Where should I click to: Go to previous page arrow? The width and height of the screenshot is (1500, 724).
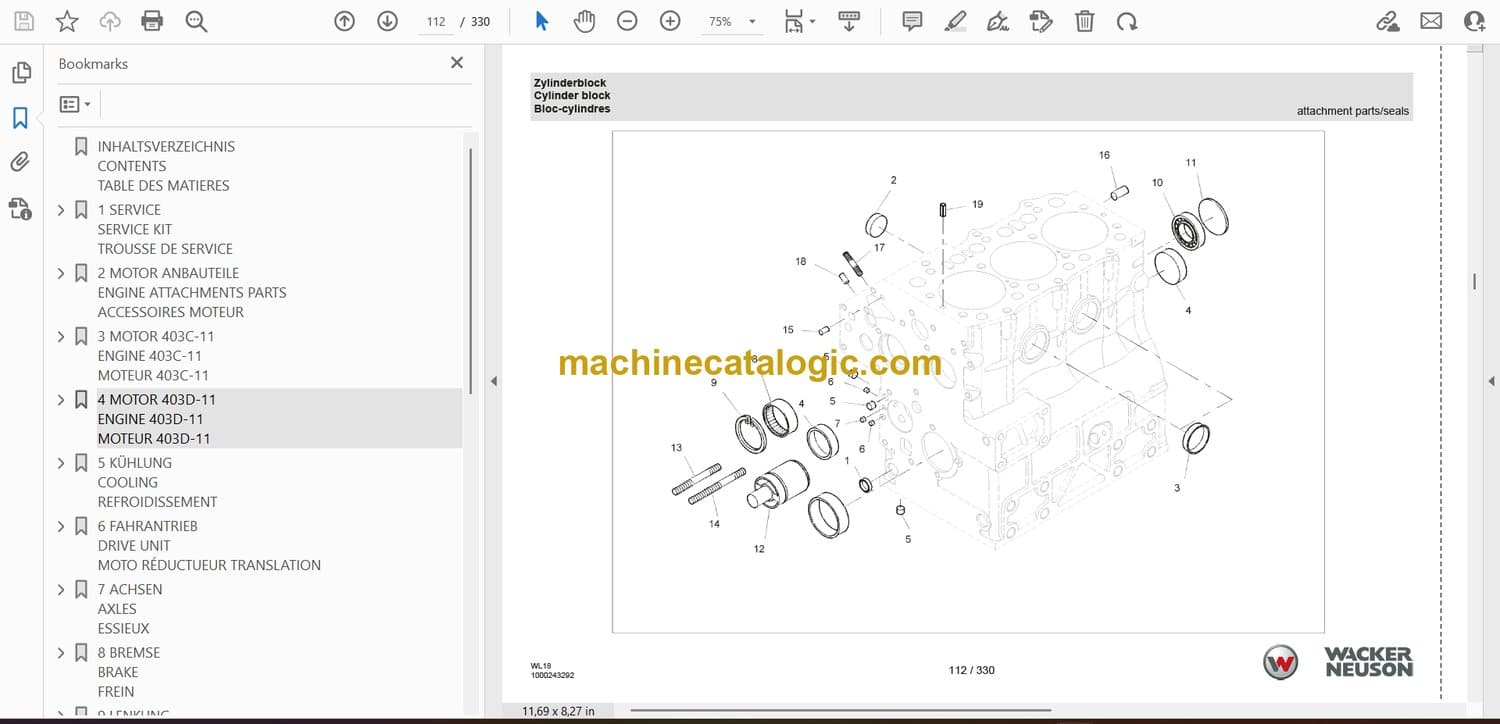345,21
